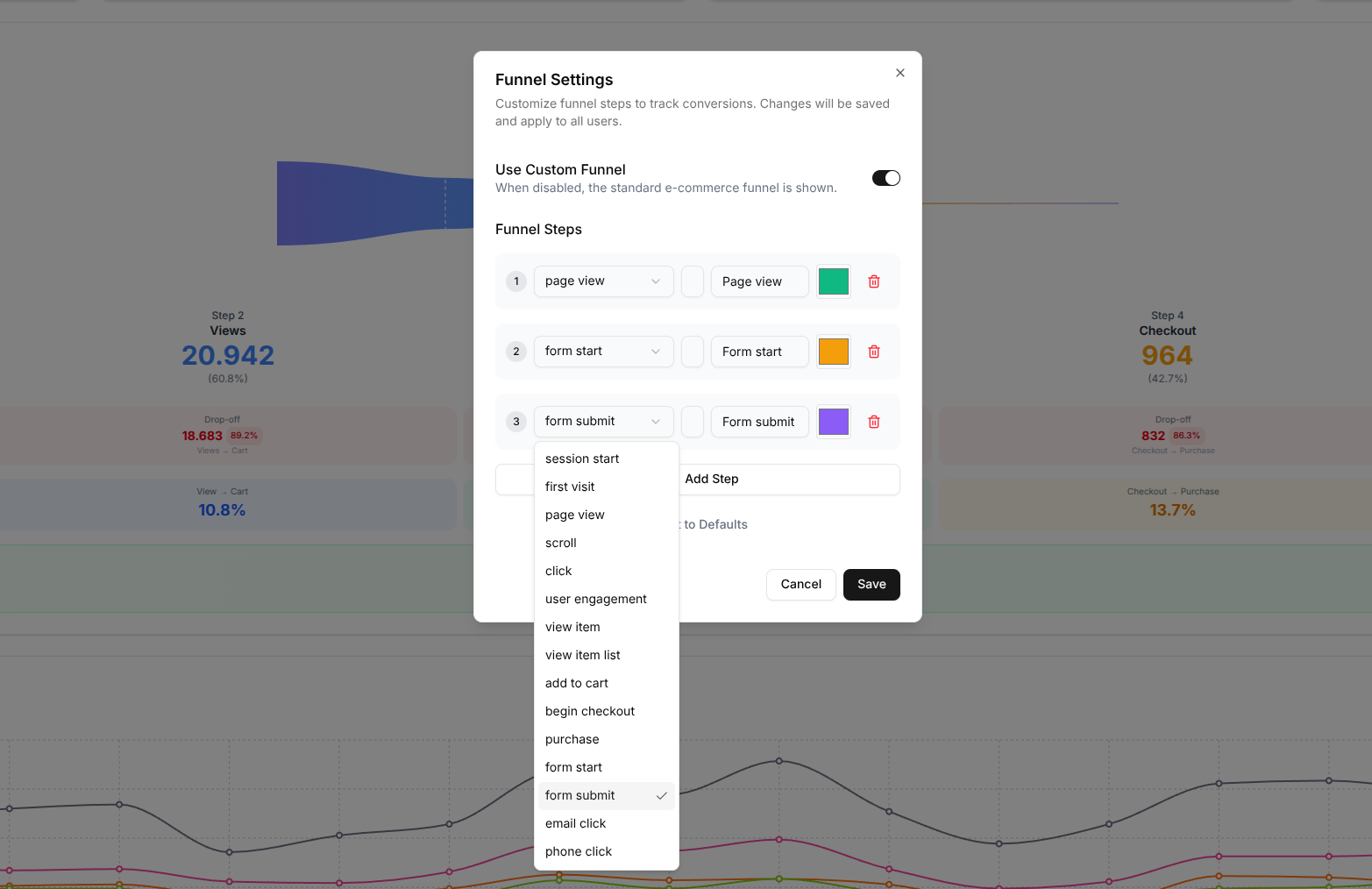Select the session start event
This screenshot has width=1372, height=889.
(x=581, y=458)
